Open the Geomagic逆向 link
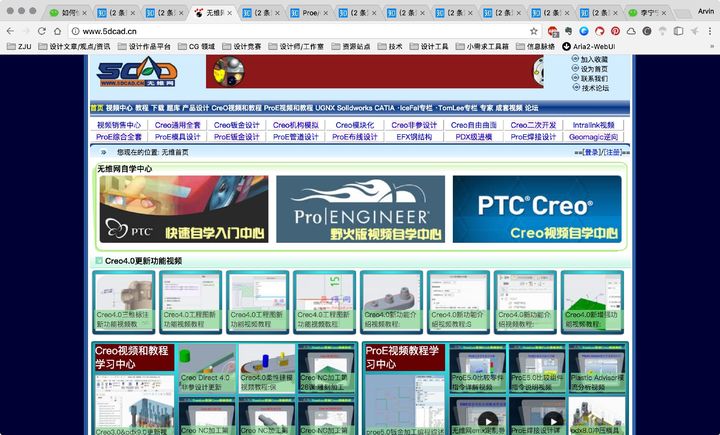The image size is (720, 435). point(593,137)
